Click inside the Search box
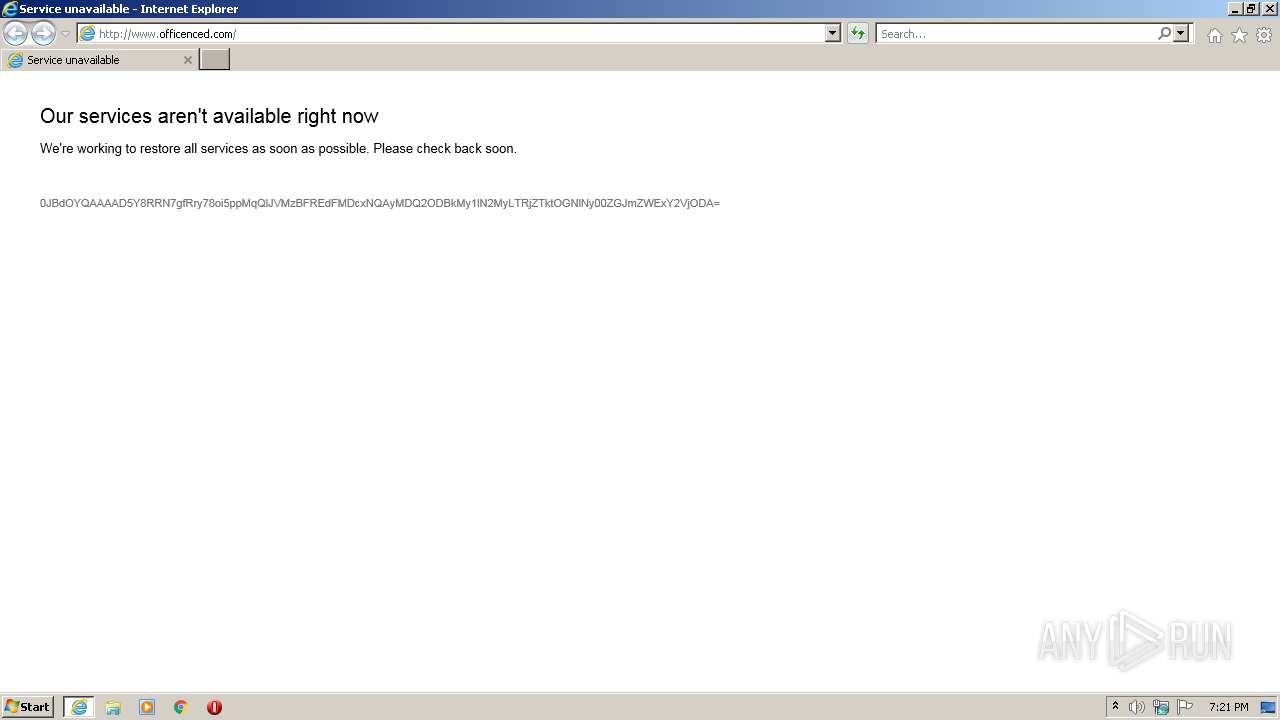1280x720 pixels. (x=1016, y=33)
